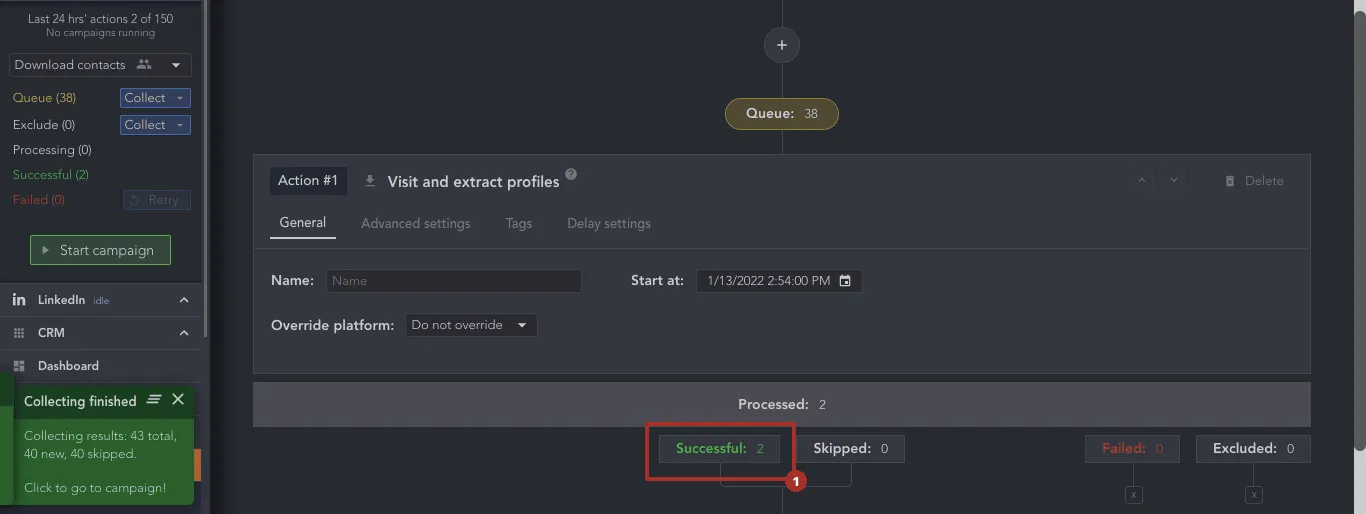Move Action #1 down with the down arrow
This screenshot has width=1366, height=514.
pyautogui.click(x=1174, y=181)
